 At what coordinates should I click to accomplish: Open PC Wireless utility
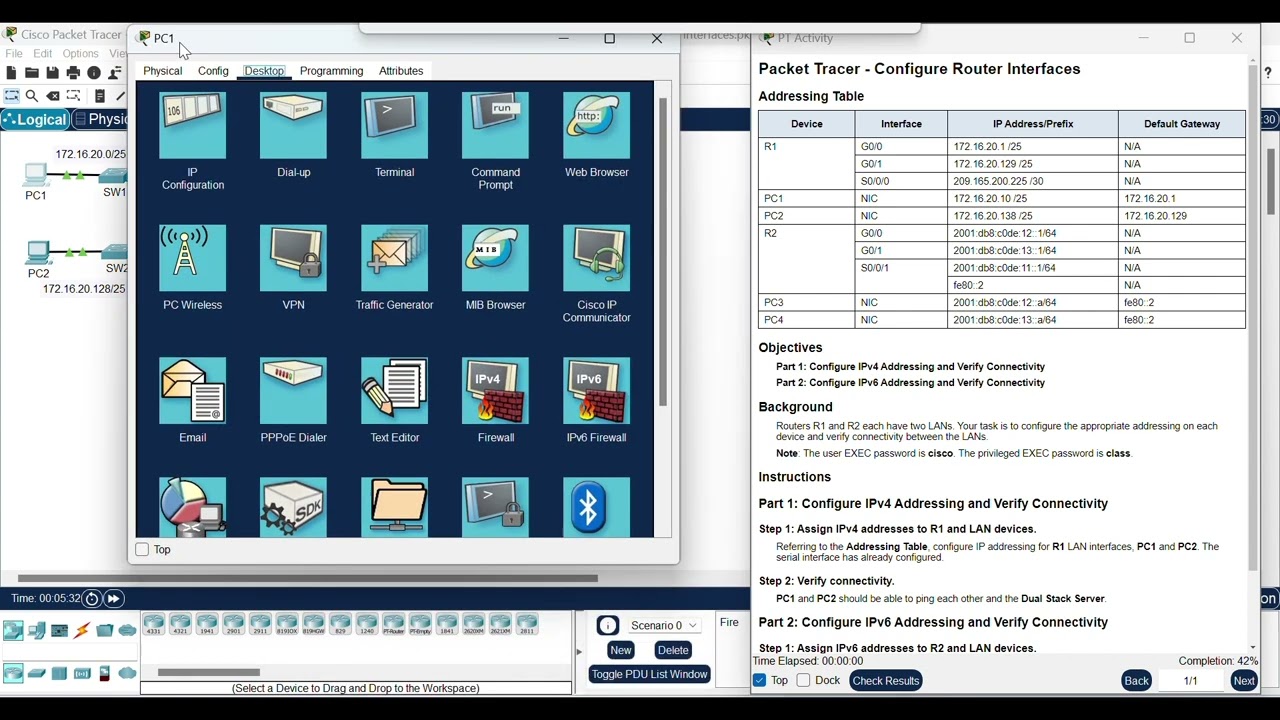[x=193, y=267]
